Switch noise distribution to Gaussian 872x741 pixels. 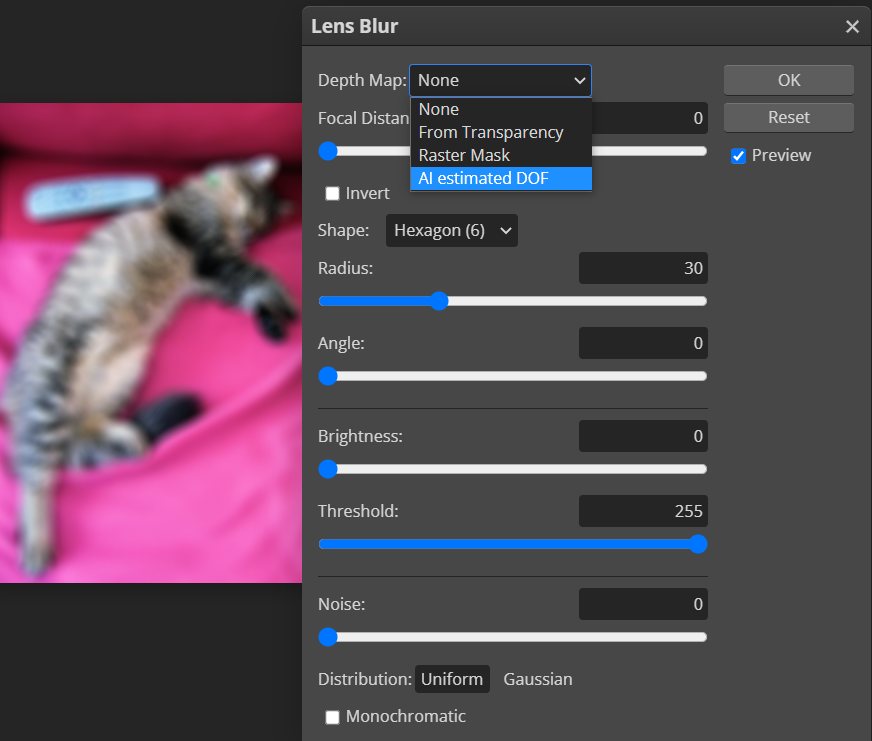[537, 679]
